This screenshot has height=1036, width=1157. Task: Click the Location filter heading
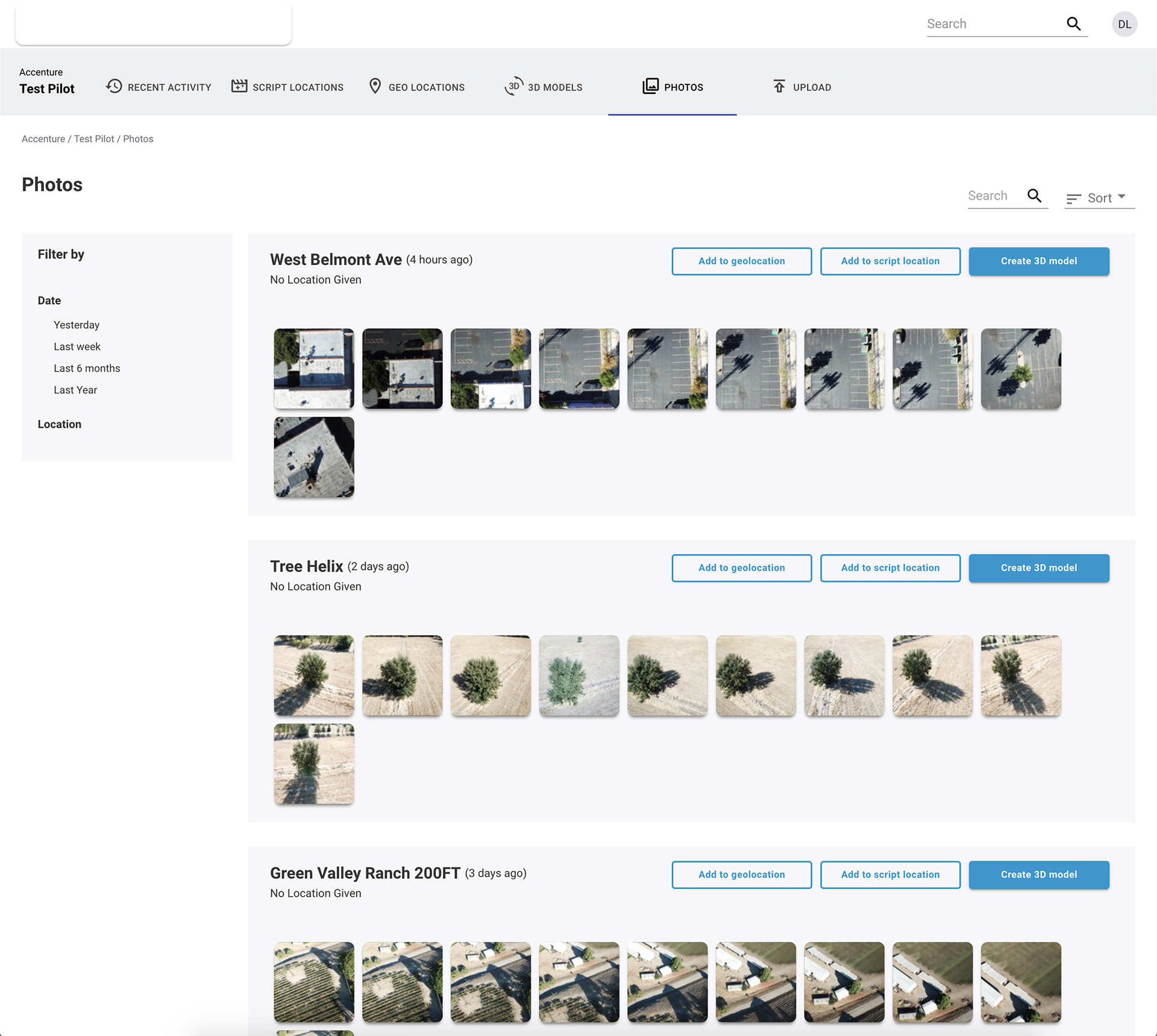[59, 424]
